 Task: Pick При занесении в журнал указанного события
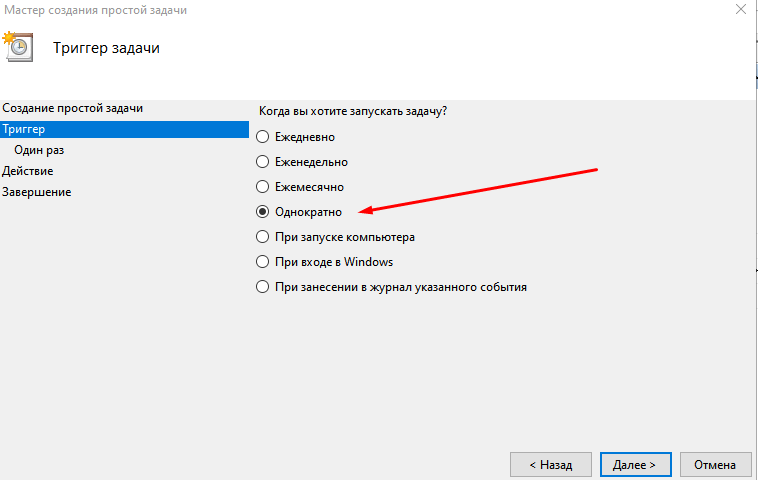tap(263, 287)
